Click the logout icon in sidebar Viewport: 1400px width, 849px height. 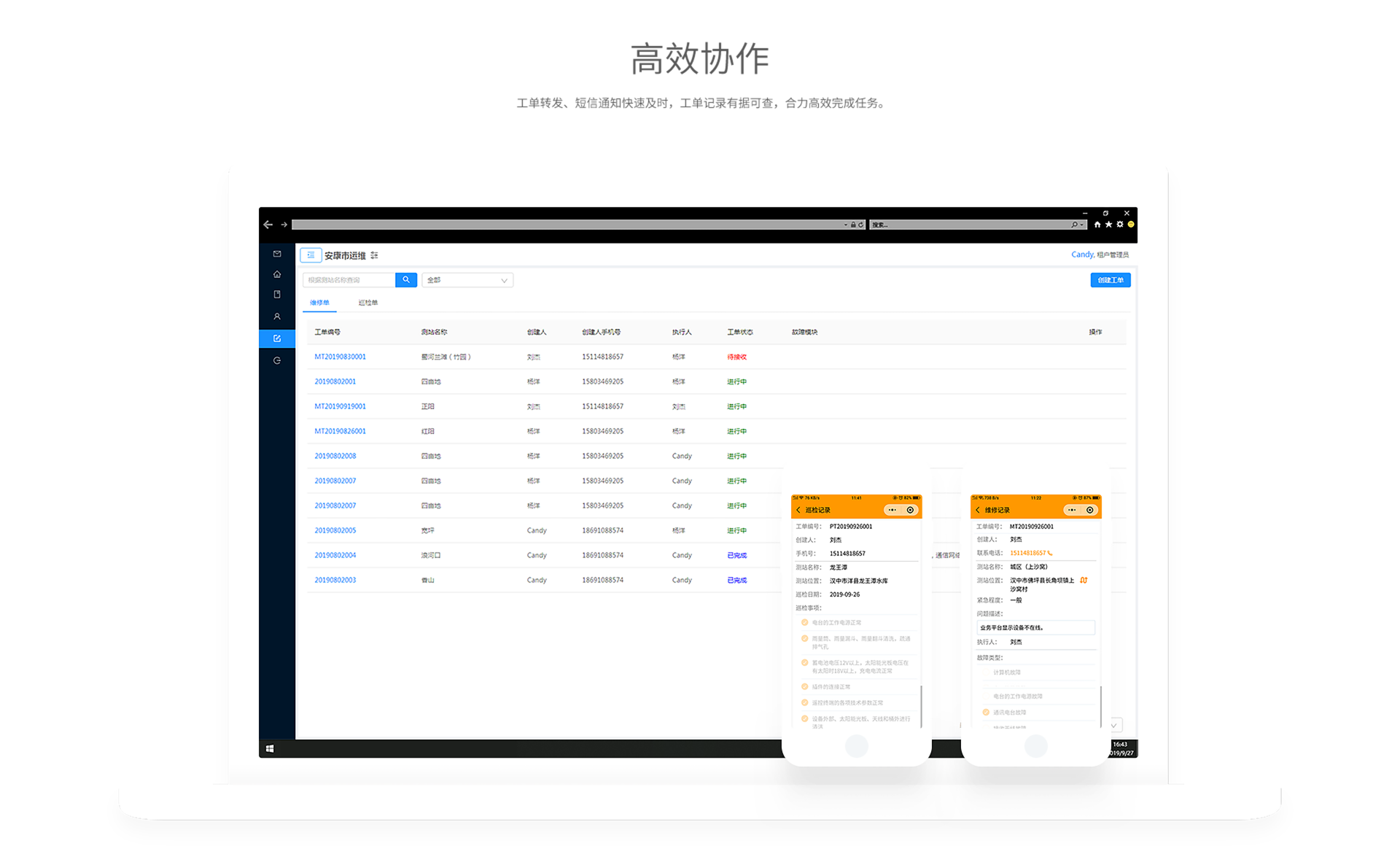tap(277, 360)
